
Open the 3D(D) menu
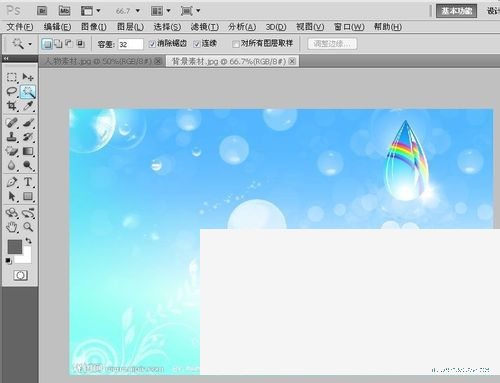click(276, 27)
